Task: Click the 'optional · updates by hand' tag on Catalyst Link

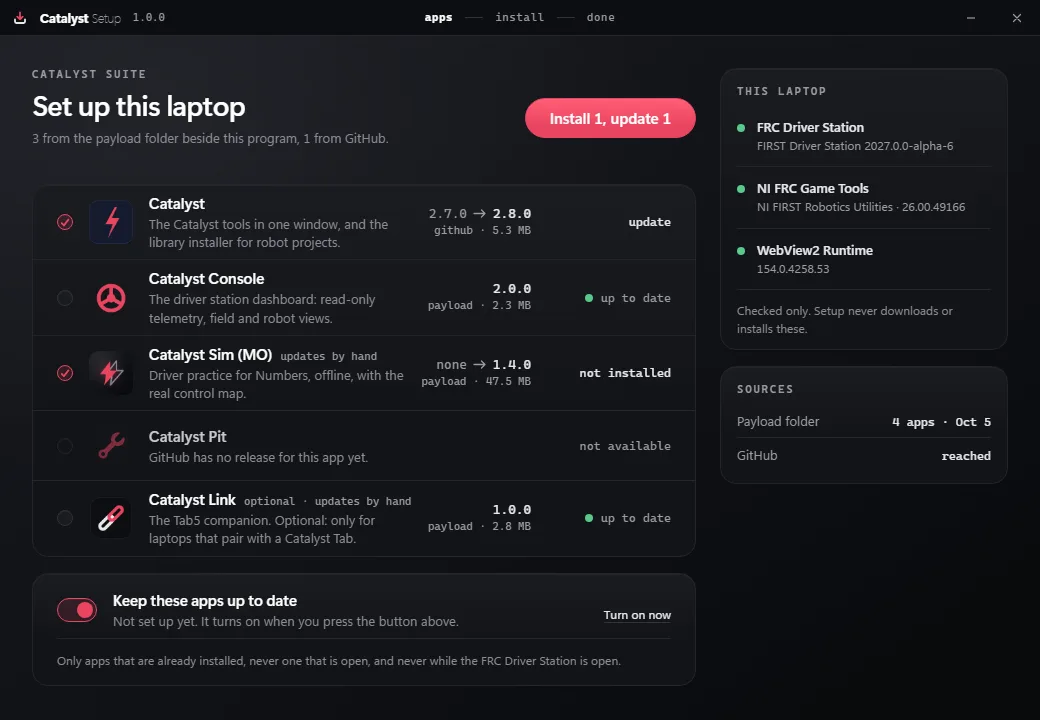Action: (x=328, y=501)
